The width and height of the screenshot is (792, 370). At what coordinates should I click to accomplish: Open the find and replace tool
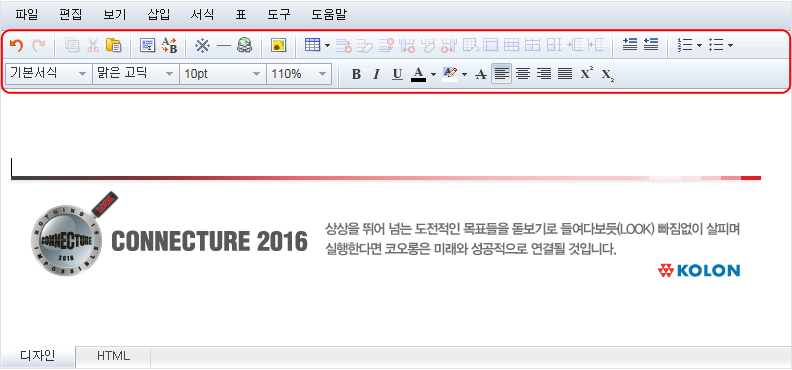[x=169, y=46]
